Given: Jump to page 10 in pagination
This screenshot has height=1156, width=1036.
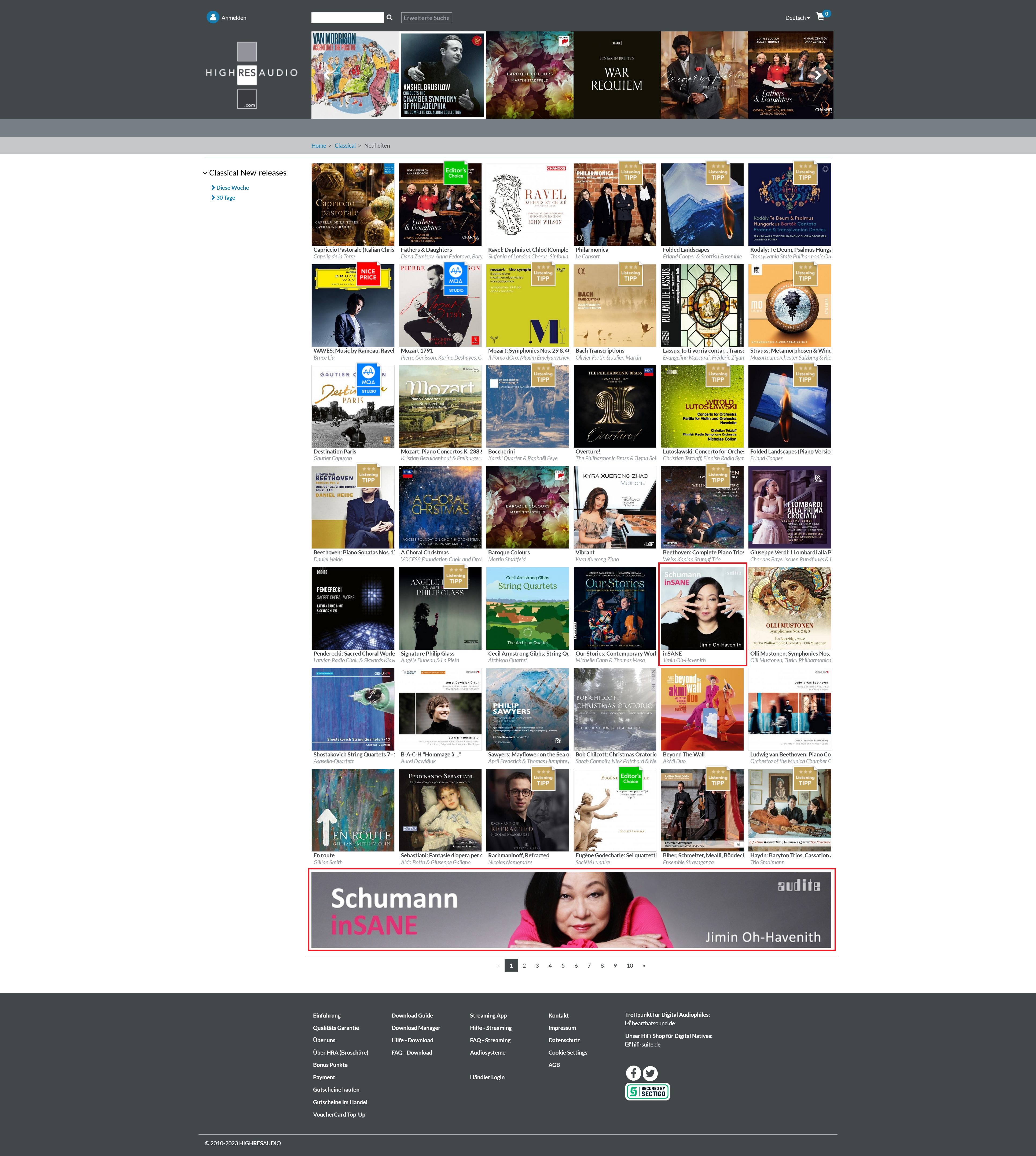Looking at the screenshot, I should [630, 966].
